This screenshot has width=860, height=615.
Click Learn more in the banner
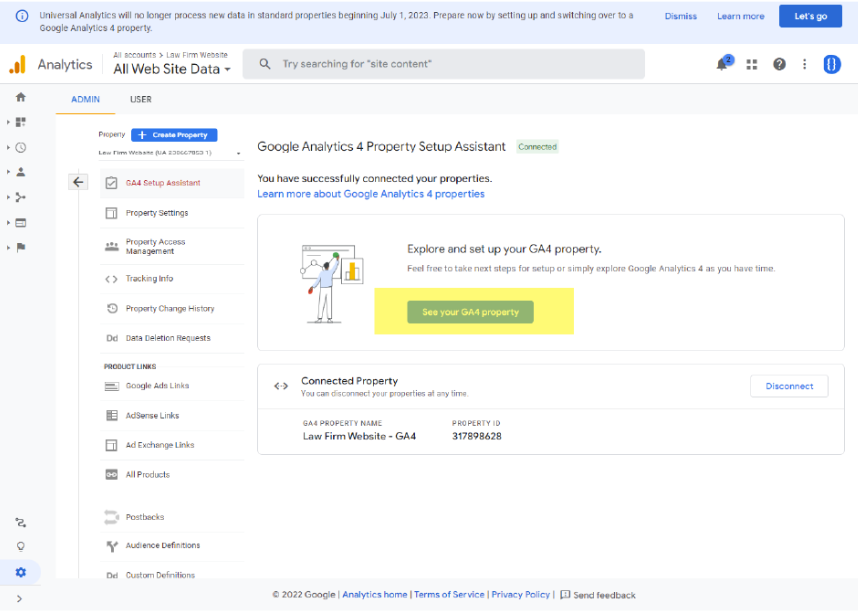click(x=740, y=16)
